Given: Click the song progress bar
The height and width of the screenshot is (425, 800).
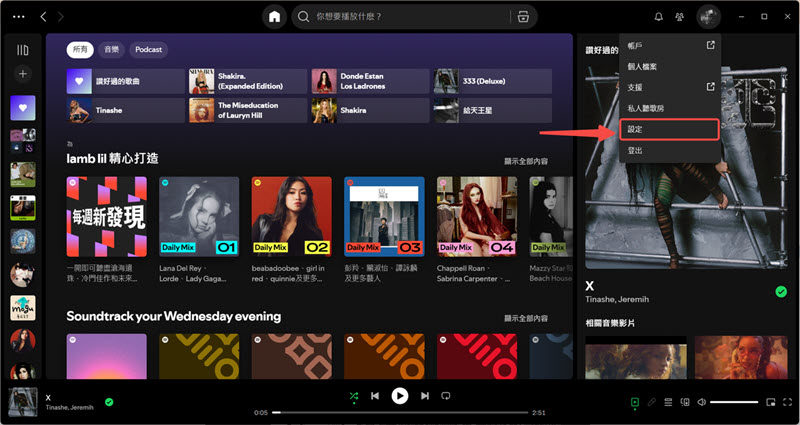Looking at the screenshot, I should (x=400, y=412).
